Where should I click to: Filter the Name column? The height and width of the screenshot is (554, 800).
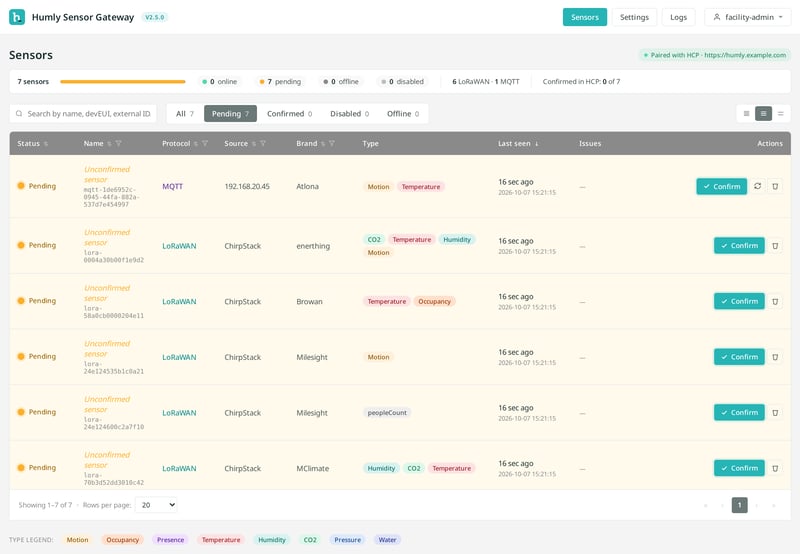pyautogui.click(x=118, y=143)
